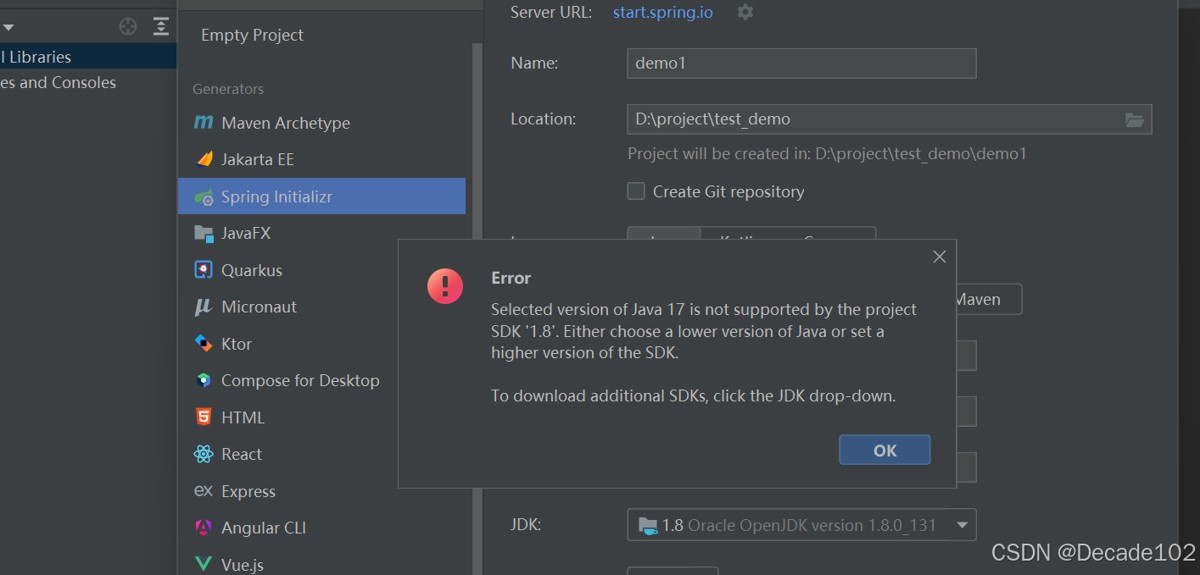Click the React generator icon
This screenshot has width=1200, height=575.
point(204,454)
